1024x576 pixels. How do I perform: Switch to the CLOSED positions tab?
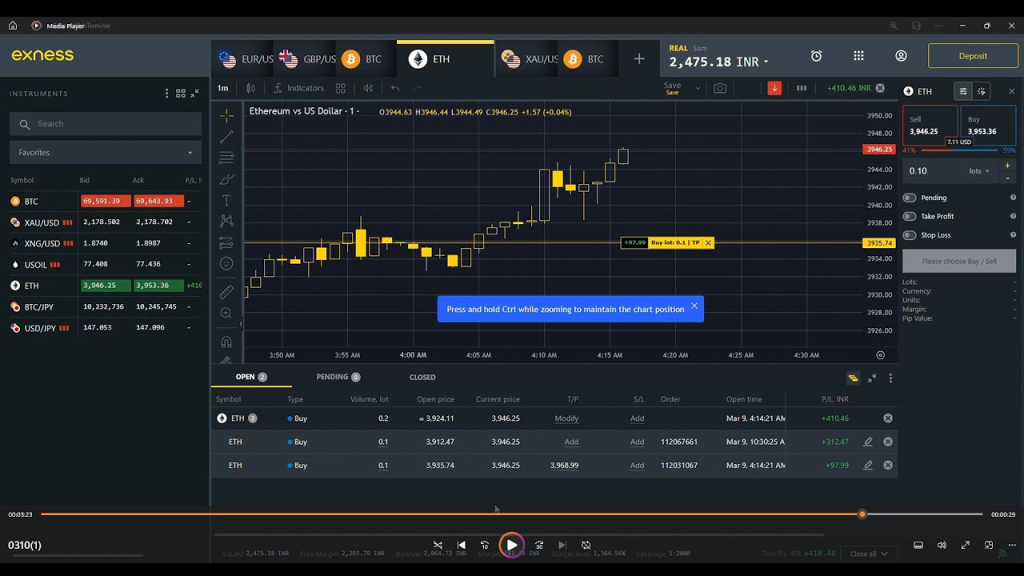(x=422, y=377)
